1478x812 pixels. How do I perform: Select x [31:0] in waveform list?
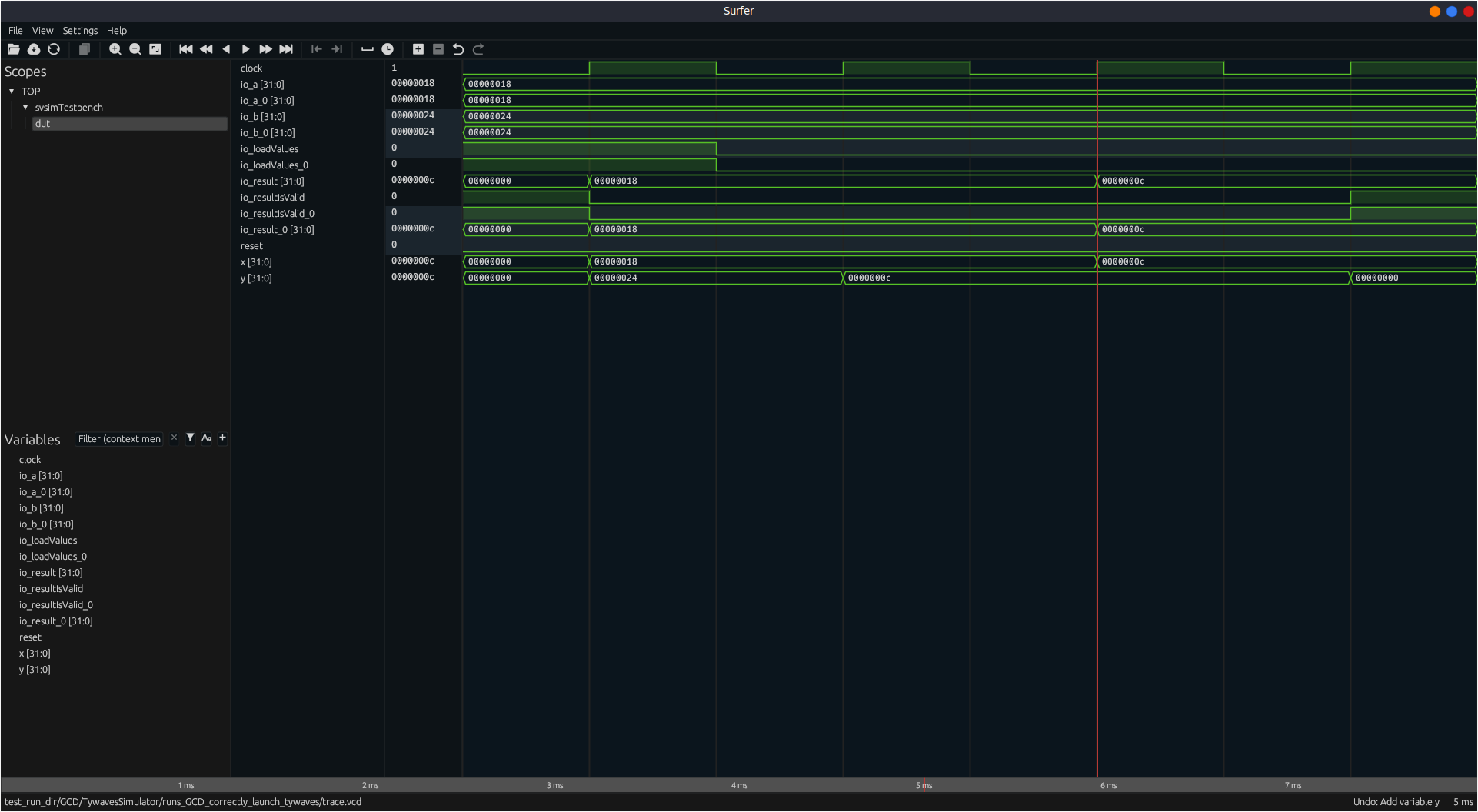click(256, 262)
